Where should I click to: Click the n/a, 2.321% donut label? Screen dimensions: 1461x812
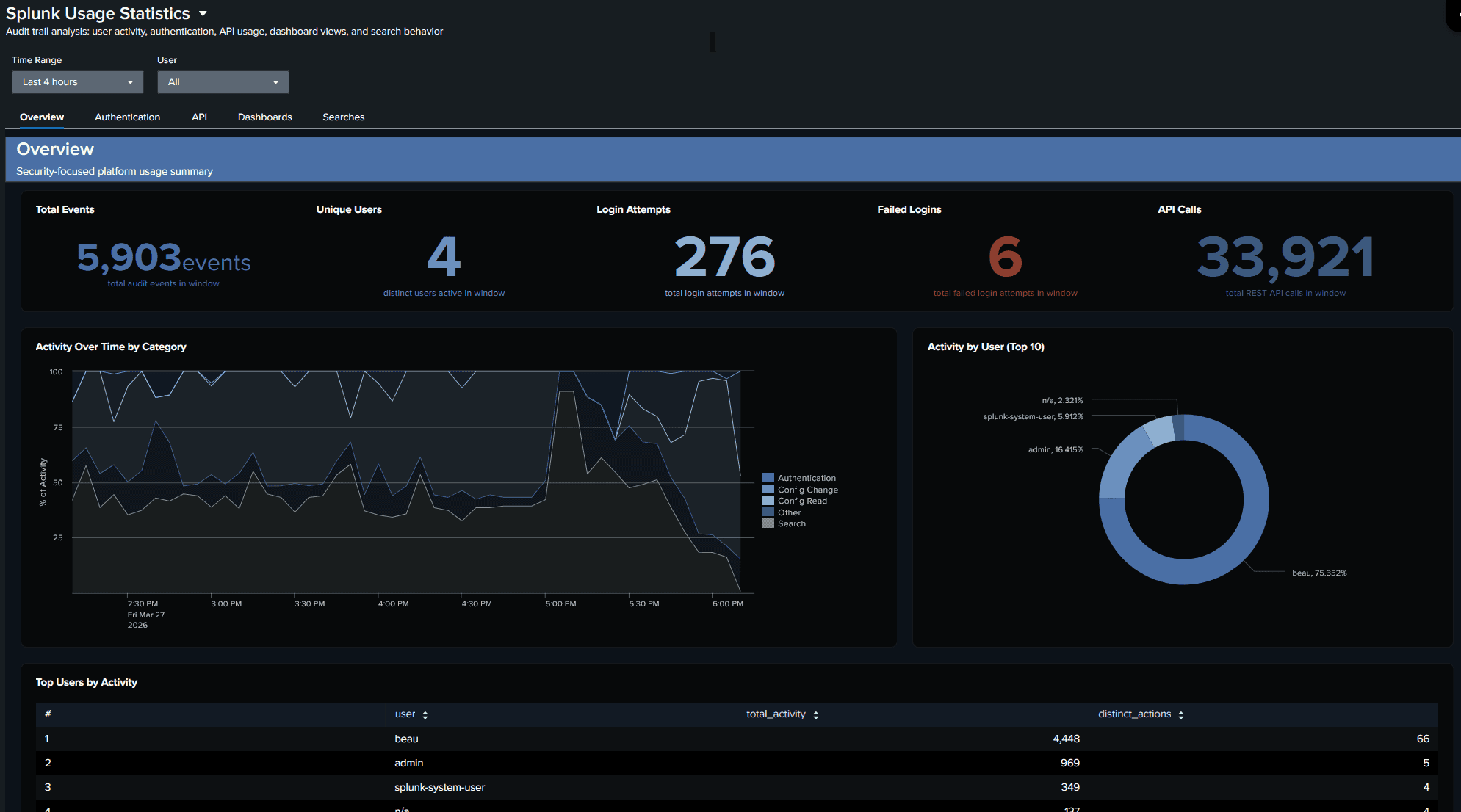click(x=1062, y=400)
